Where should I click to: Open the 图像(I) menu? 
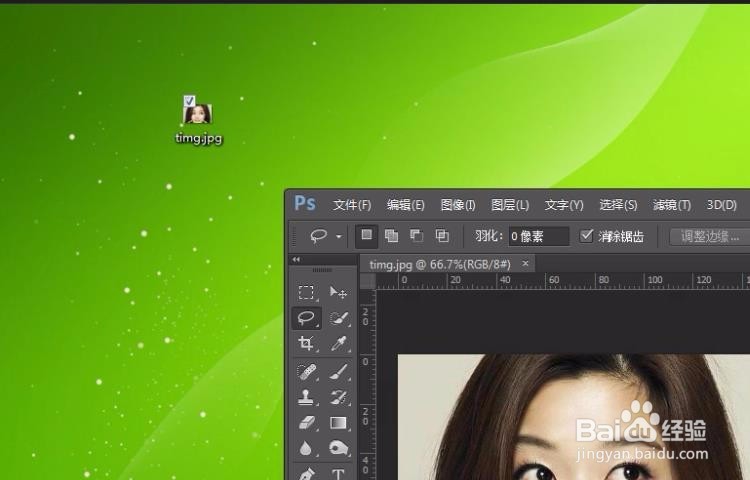[x=458, y=205]
